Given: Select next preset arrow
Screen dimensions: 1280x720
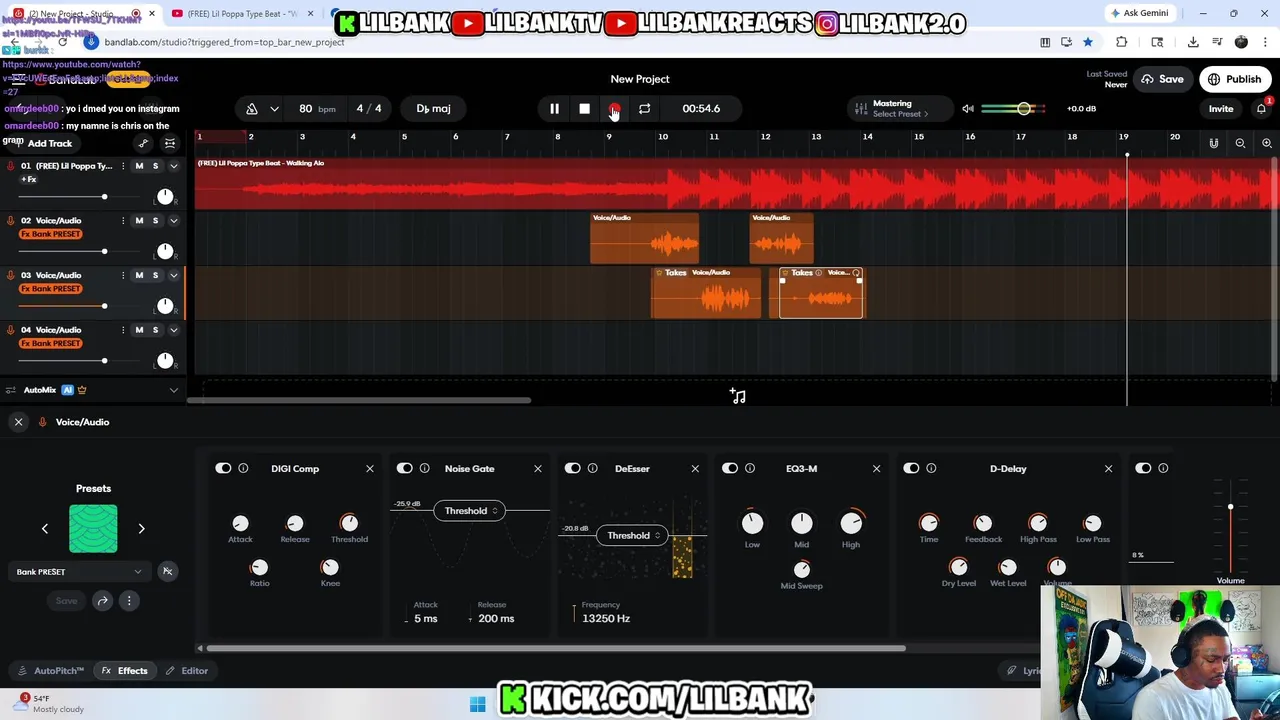Looking at the screenshot, I should pos(141,528).
